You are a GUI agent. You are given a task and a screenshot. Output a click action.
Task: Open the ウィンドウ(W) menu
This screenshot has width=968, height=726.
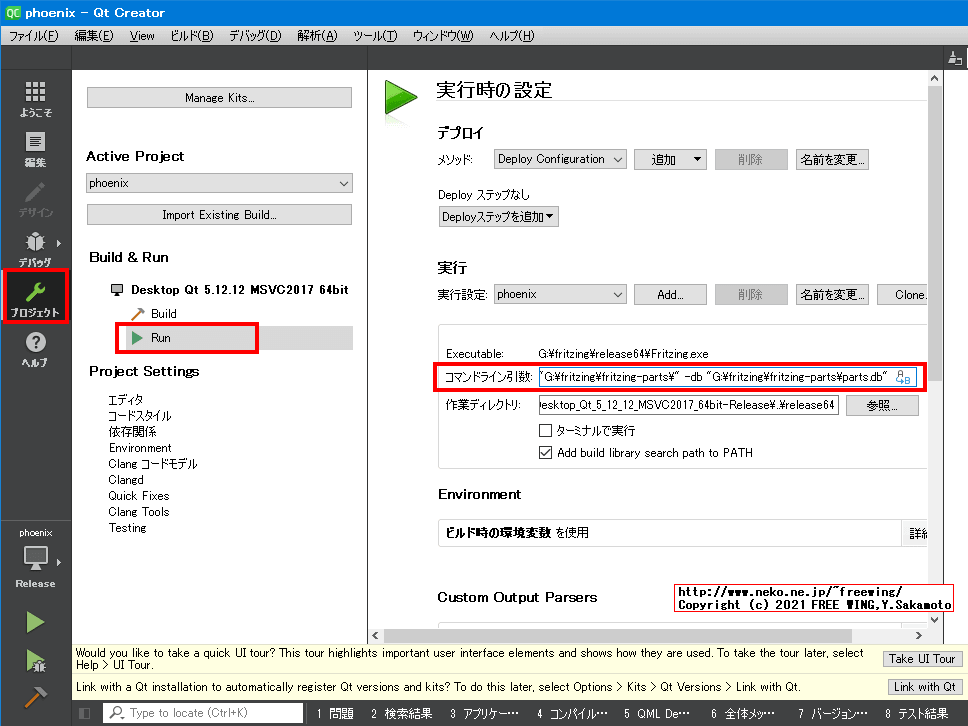pos(443,36)
